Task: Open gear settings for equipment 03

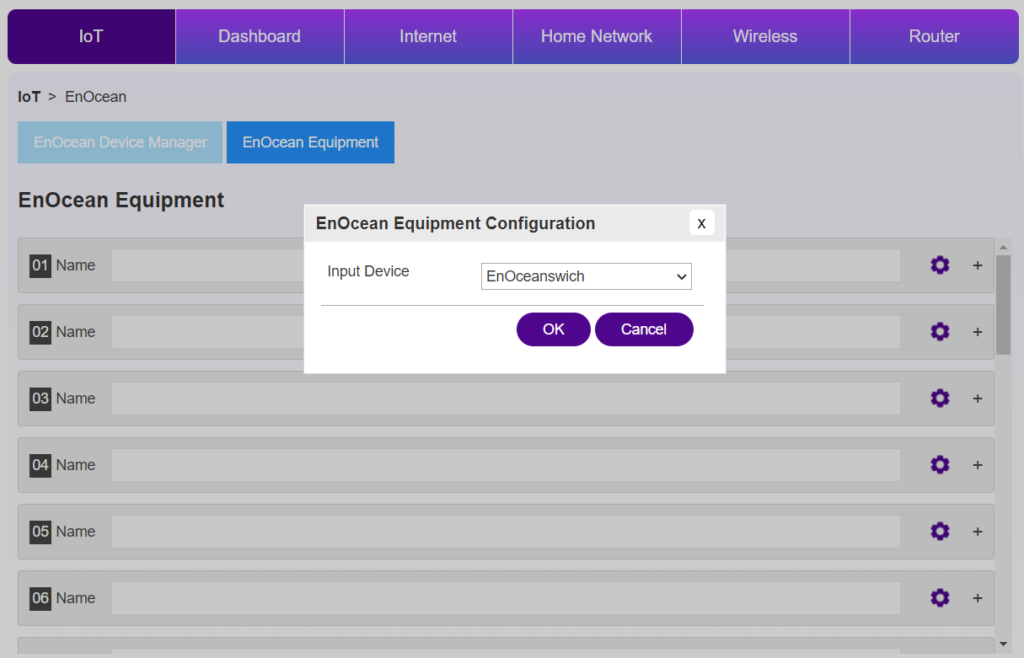Action: [x=939, y=398]
